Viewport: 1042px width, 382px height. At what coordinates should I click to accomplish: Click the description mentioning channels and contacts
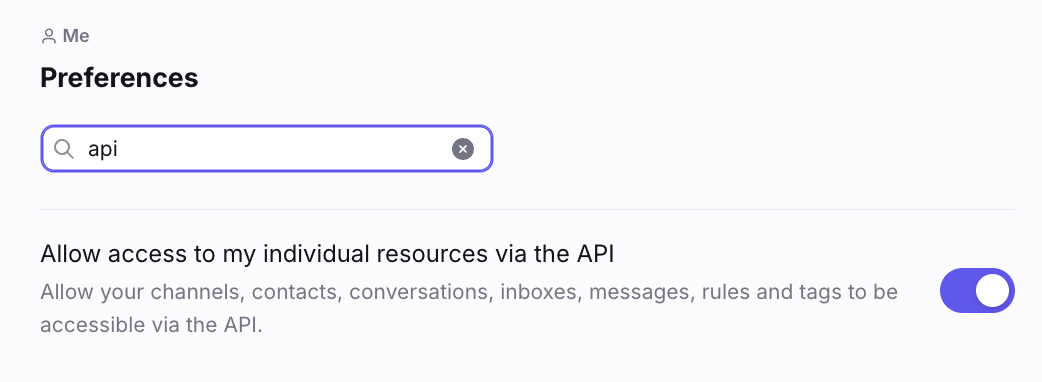[469, 308]
